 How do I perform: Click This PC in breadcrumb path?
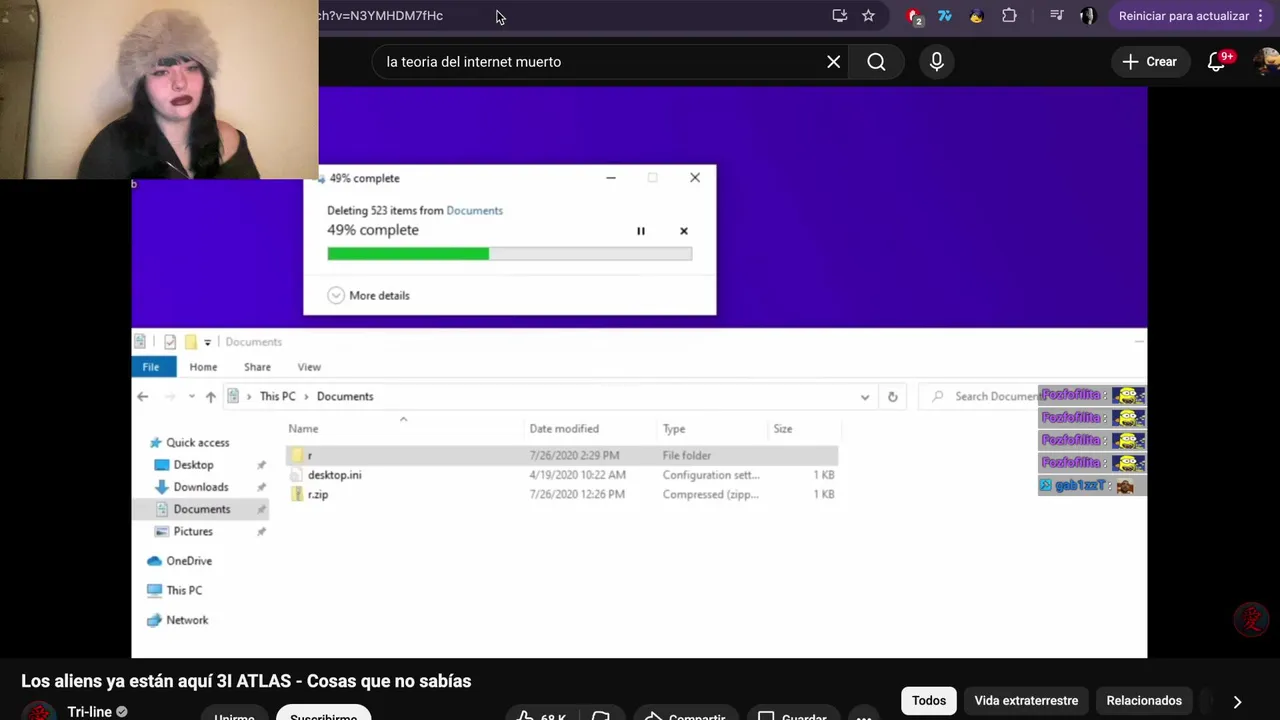click(277, 397)
